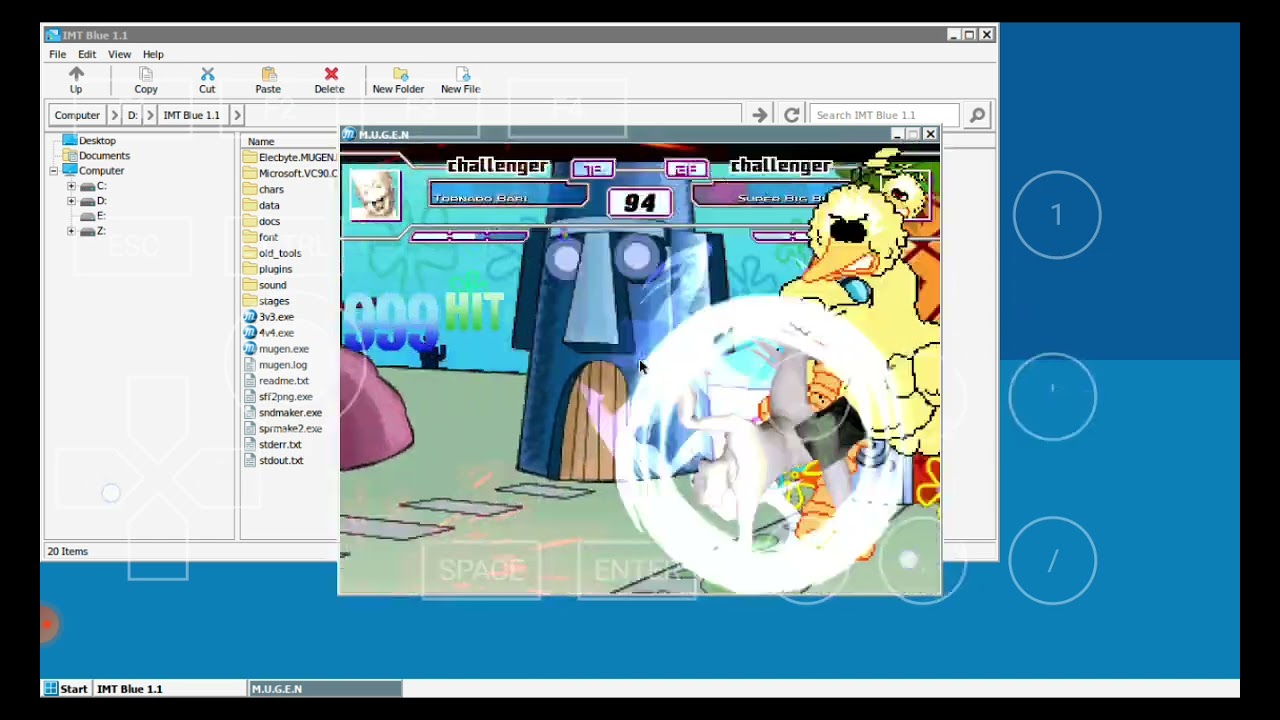Select the Documents icon in the tree
The image size is (1280, 720).
click(x=69, y=156)
